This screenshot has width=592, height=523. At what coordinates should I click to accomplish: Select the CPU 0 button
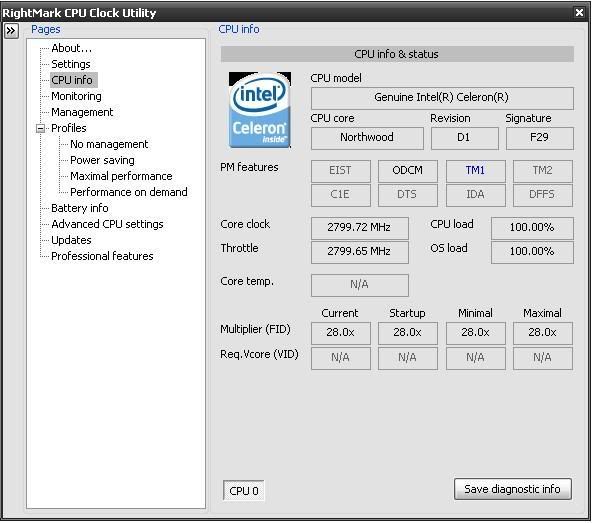pos(244,491)
